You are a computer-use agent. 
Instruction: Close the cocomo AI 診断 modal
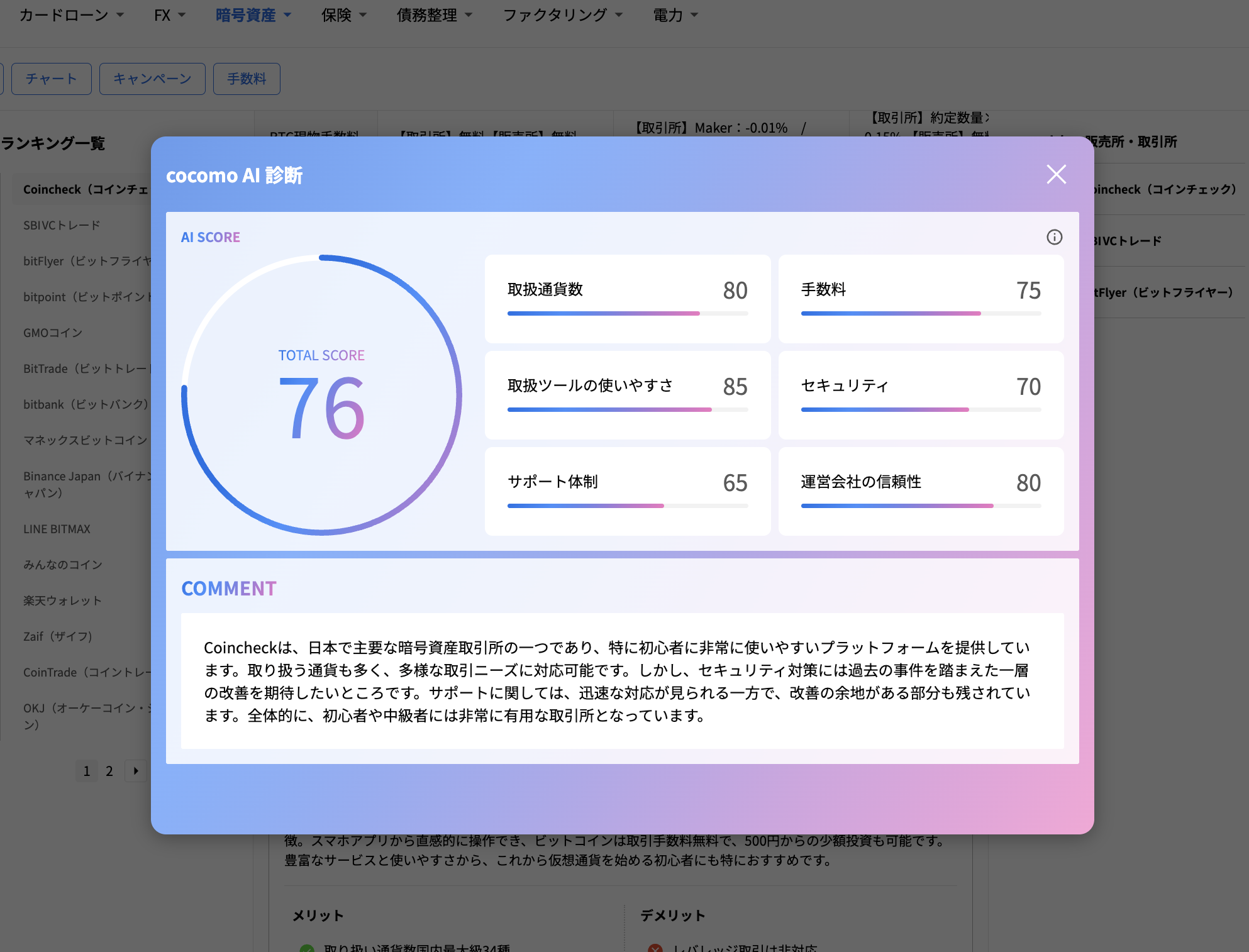tap(1056, 175)
